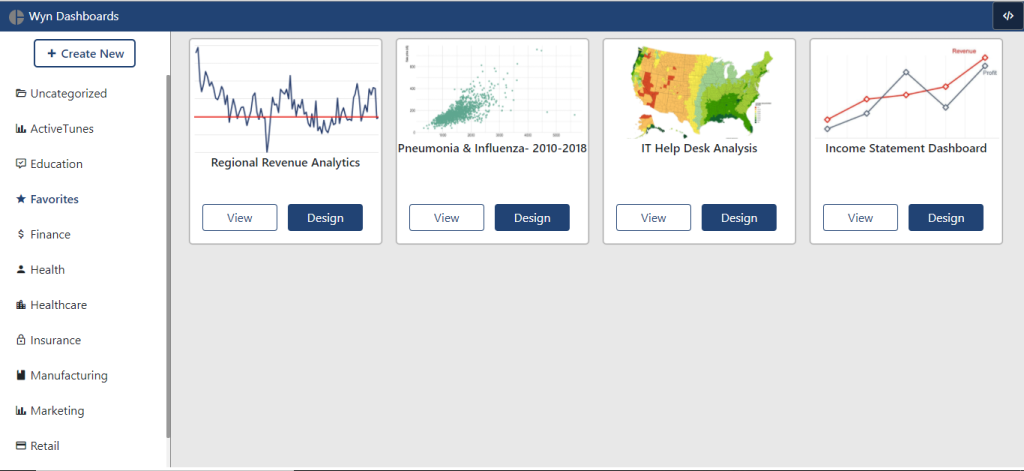
Task: Open the Marketing category
Action: pyautogui.click(x=57, y=411)
